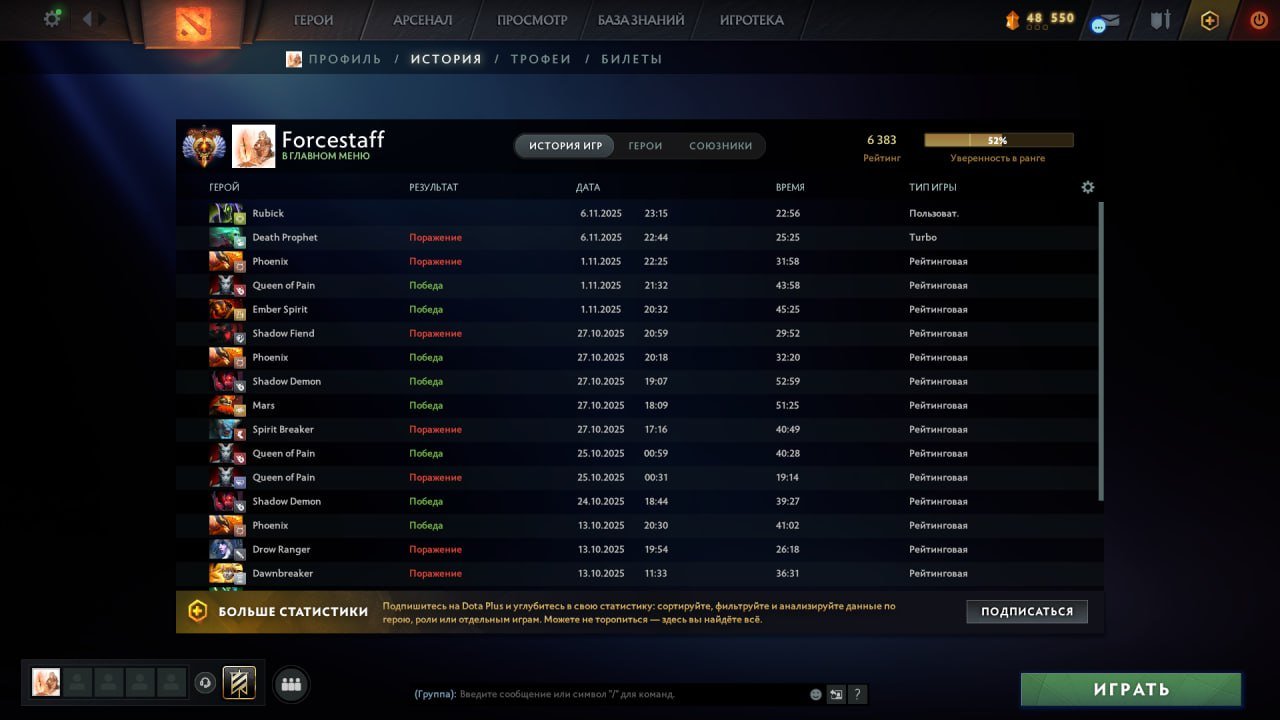This screenshot has width=1280, height=720.
Task: Open match history table settings gear
Action: (1088, 187)
